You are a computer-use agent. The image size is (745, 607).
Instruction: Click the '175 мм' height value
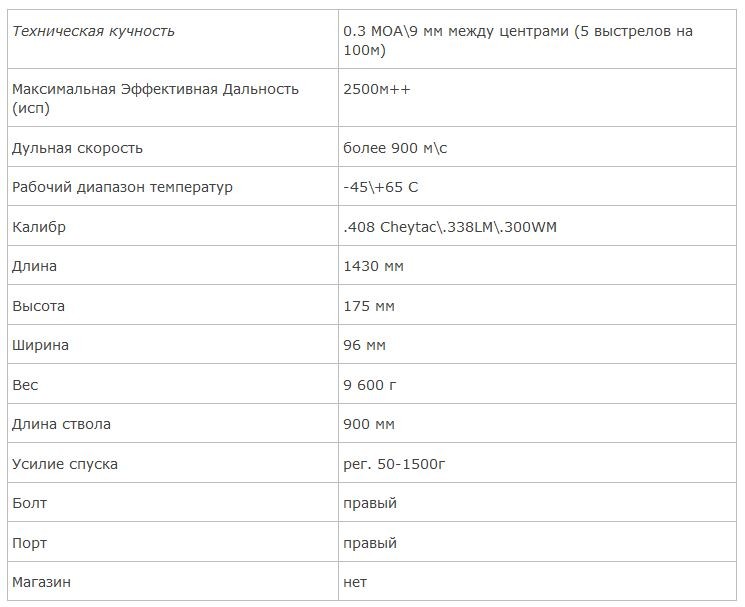[x=369, y=306]
